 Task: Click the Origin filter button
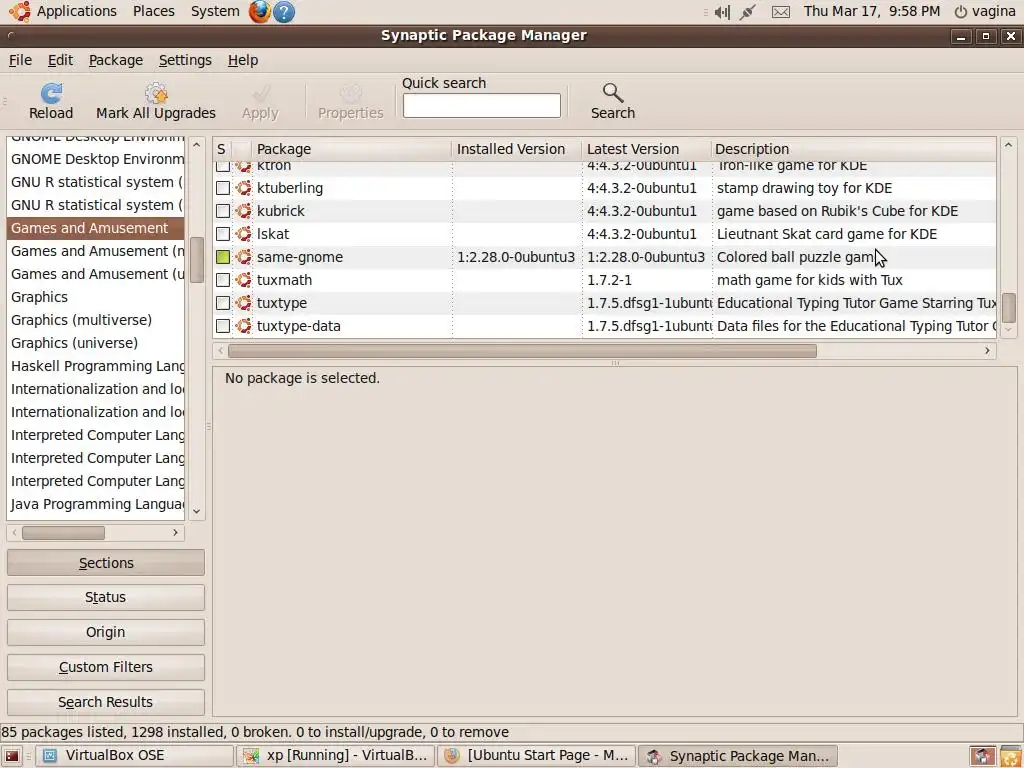(106, 632)
